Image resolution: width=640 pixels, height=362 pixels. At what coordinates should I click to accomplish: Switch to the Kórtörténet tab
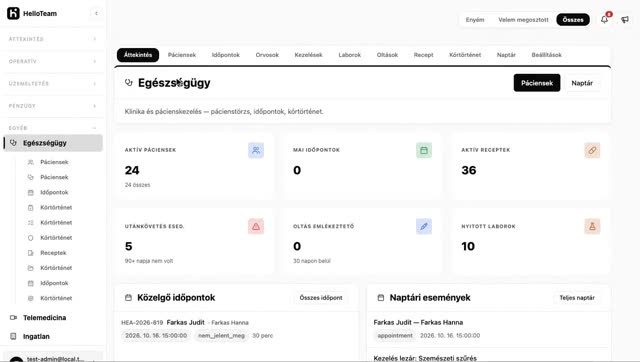coord(465,55)
